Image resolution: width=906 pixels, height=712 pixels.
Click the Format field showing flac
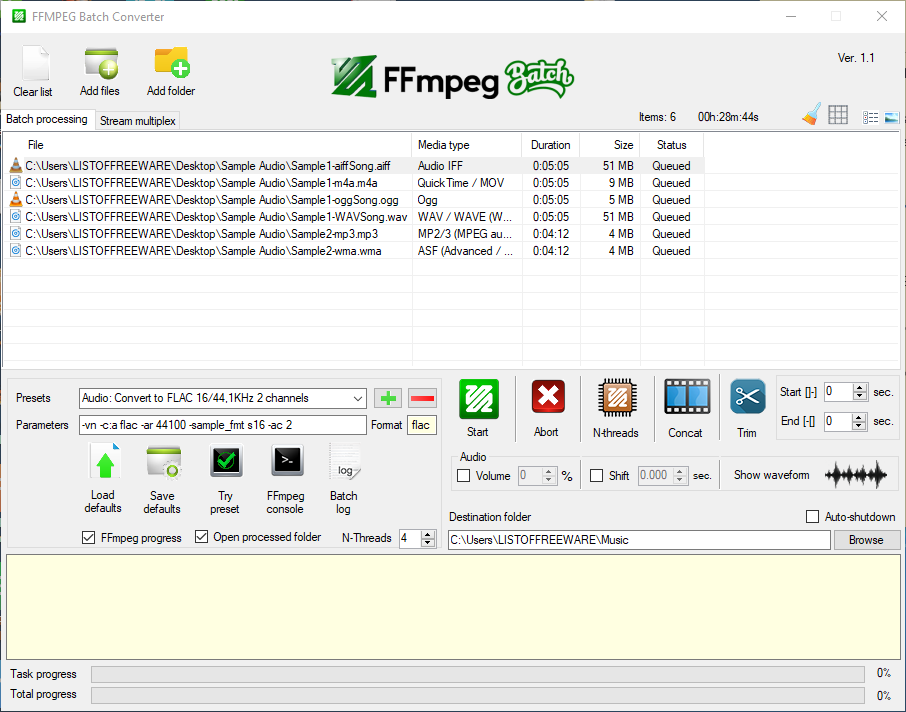tap(421, 425)
